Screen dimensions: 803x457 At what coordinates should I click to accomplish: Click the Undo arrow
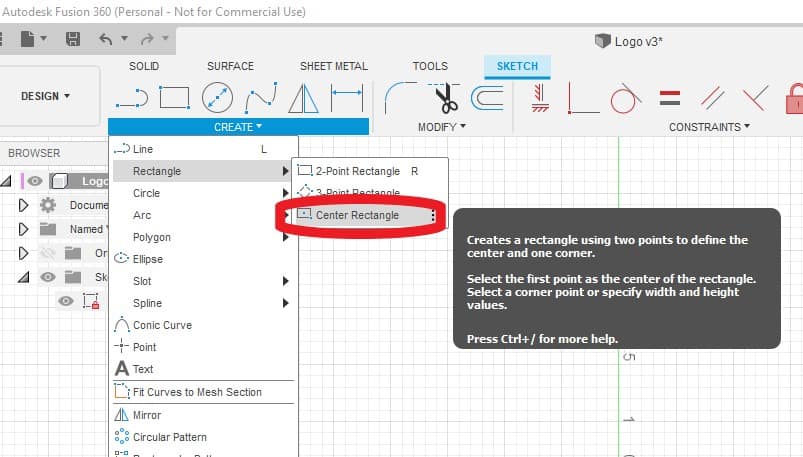coord(105,39)
